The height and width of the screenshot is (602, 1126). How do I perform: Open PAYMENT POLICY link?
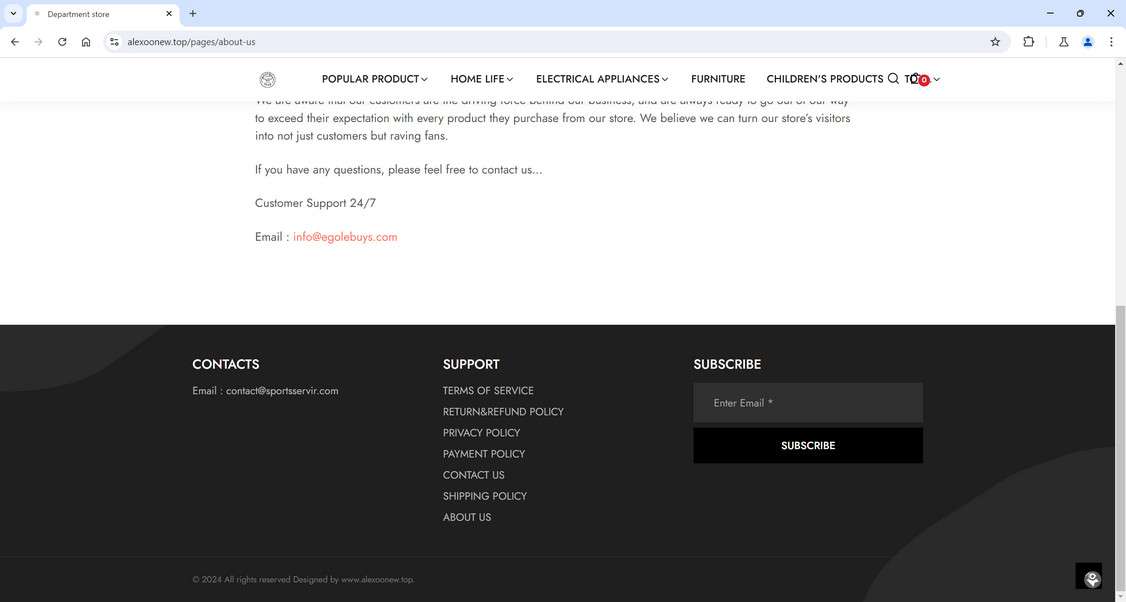pos(484,454)
